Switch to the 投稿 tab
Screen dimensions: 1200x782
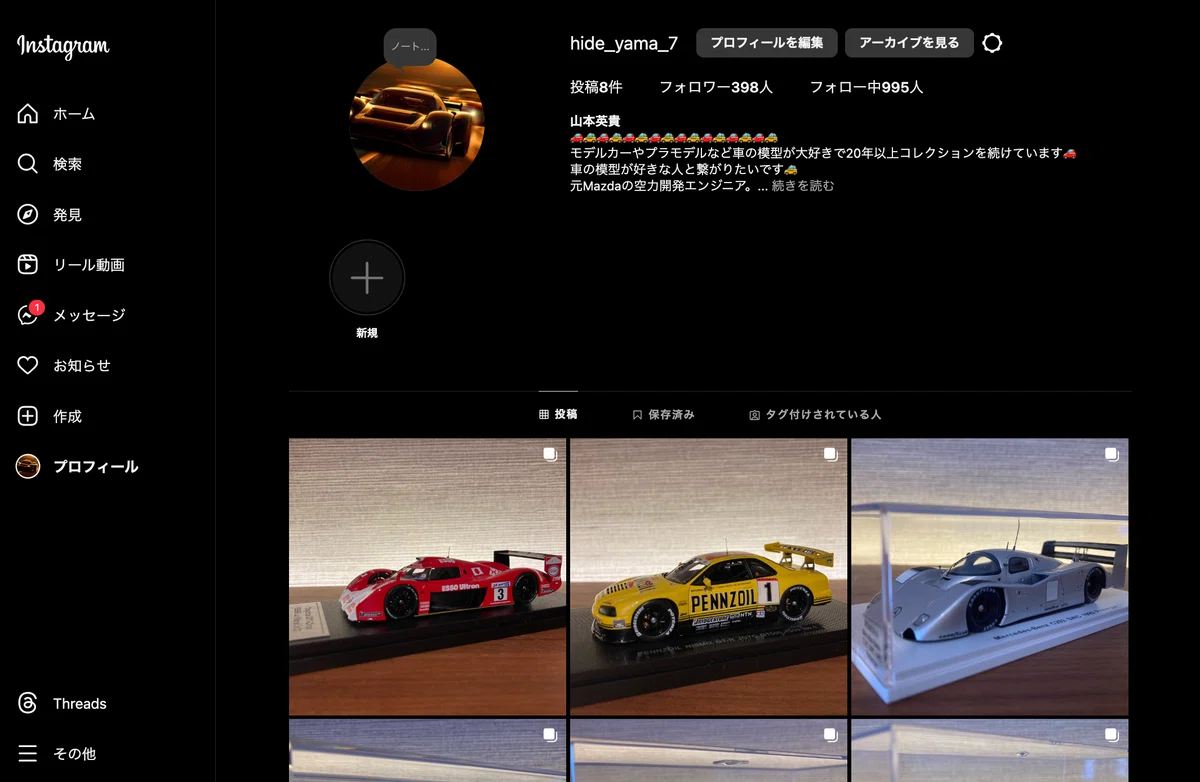[558, 414]
